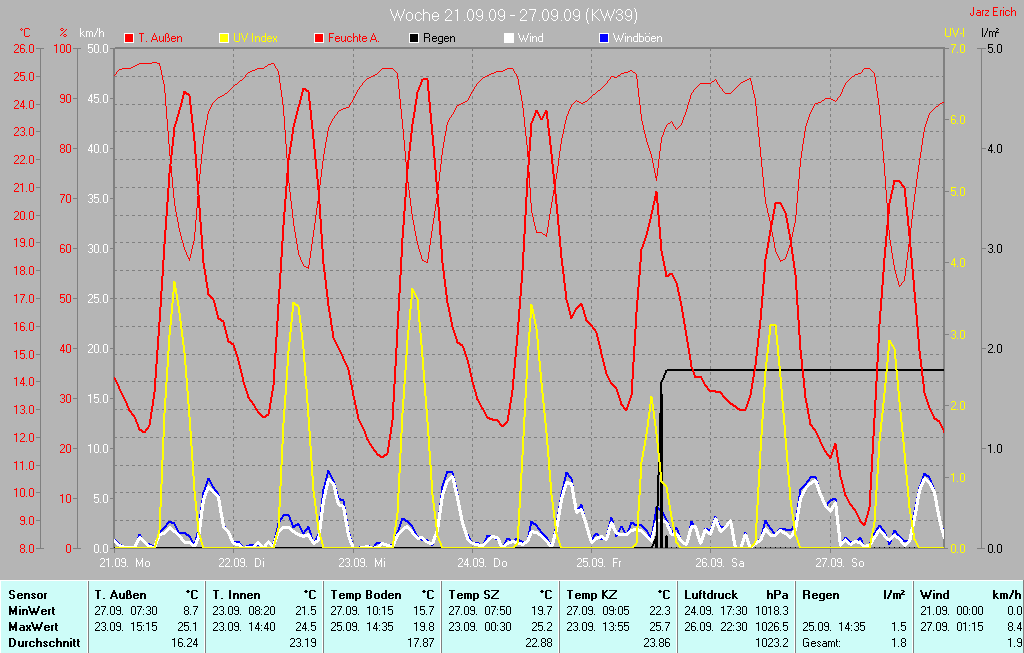The height and width of the screenshot is (653, 1024).
Task: Select the Windböen legend label
Action: pos(637,38)
